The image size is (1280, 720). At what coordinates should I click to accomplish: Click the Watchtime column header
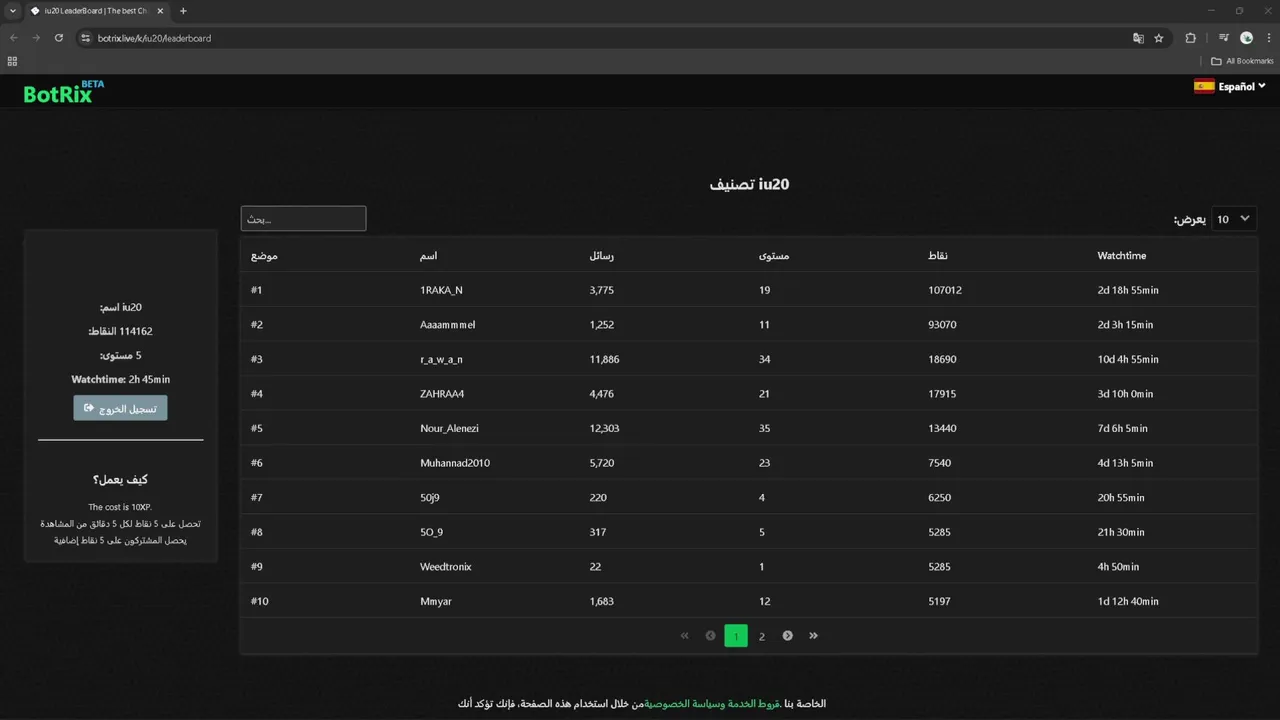[x=1121, y=256]
